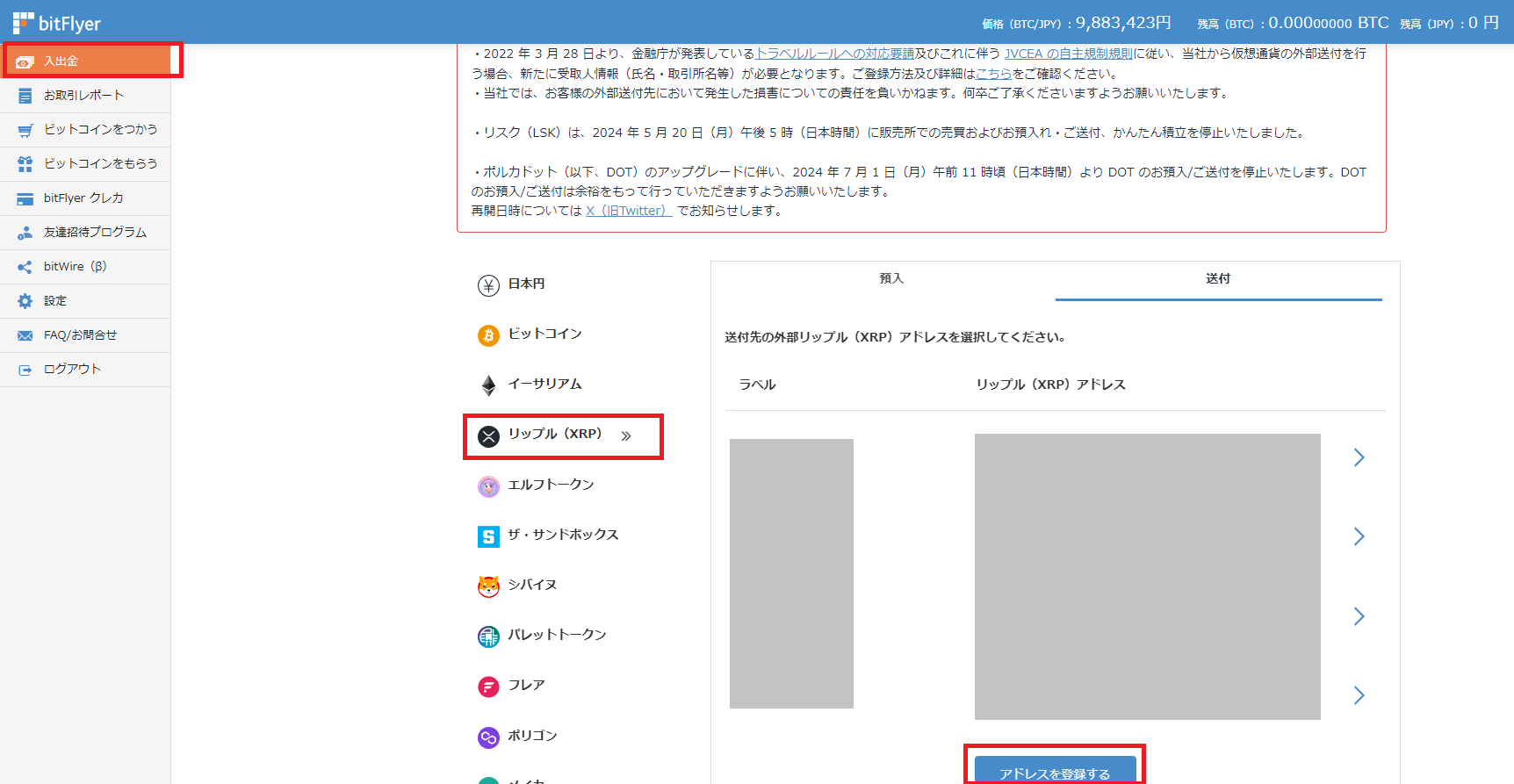
Task: Select ログアウト to log out
Action: [x=85, y=369]
